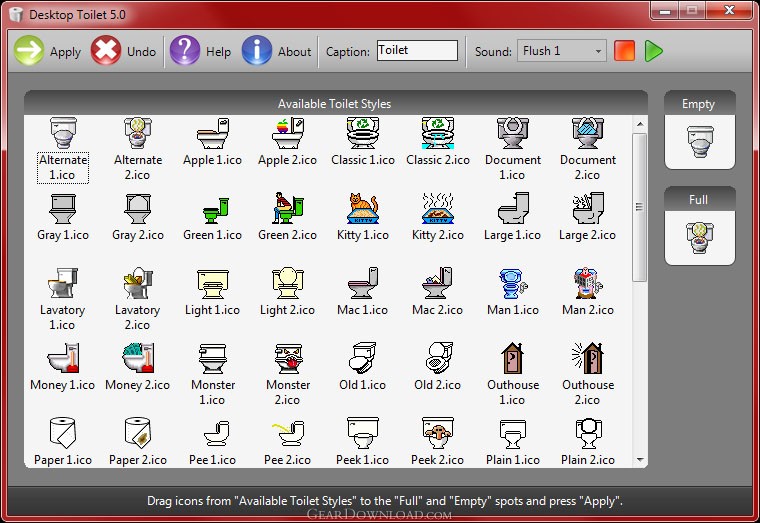Choose the Outhouse 2.ico icon
Image resolution: width=760 pixels, height=523 pixels.
587,358
